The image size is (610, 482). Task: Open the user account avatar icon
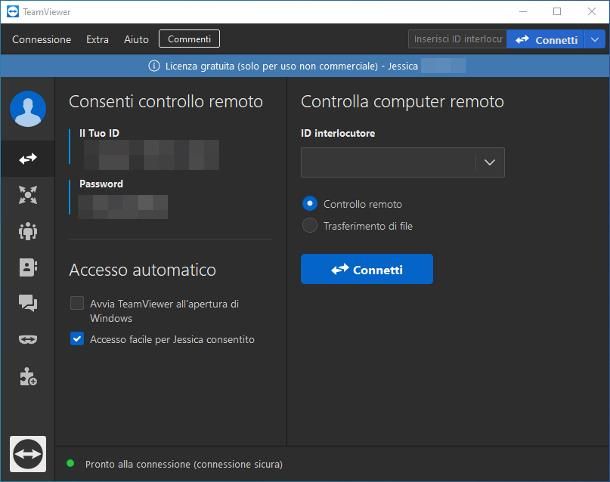click(28, 109)
